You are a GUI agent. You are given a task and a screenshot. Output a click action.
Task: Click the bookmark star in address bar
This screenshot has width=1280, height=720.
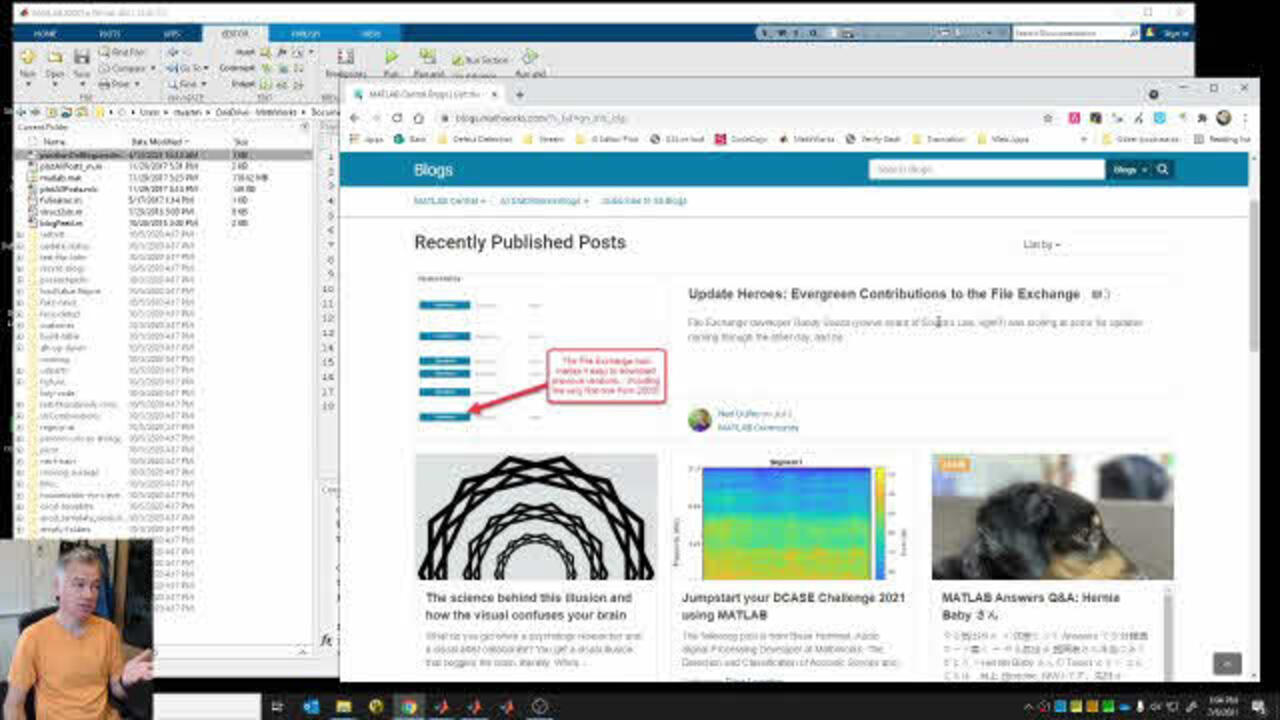click(x=1047, y=118)
